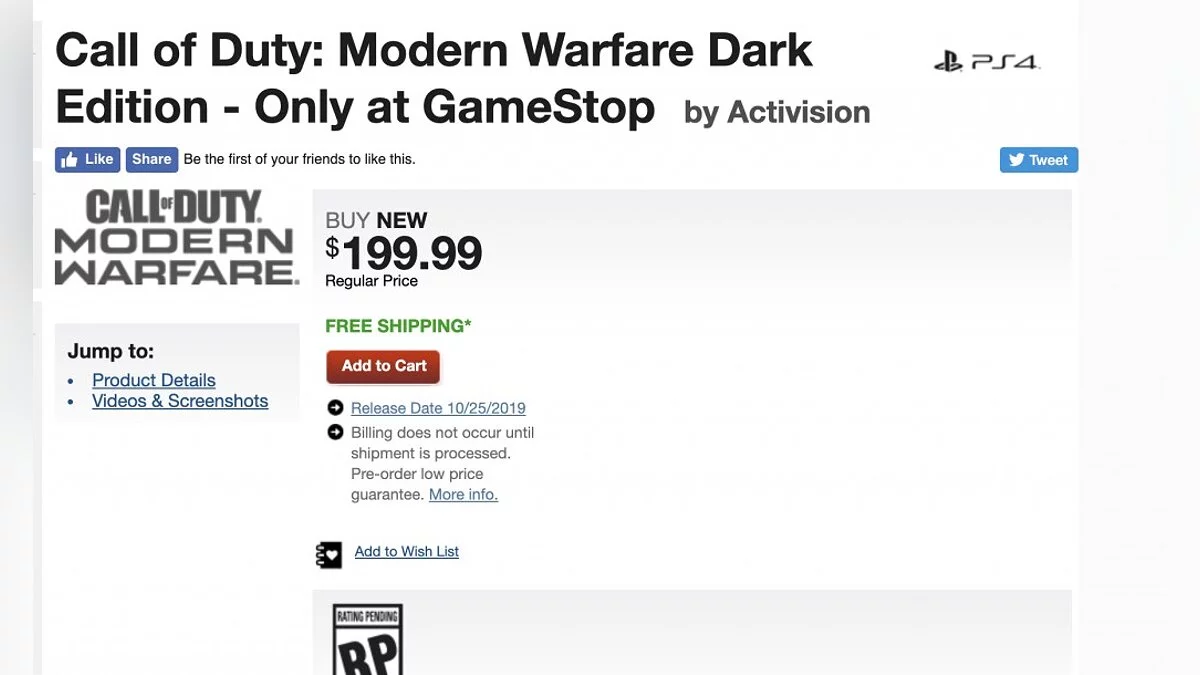Viewport: 1200px width, 675px height.
Task: Click the "Be the first of your friends" text
Action: [299, 159]
